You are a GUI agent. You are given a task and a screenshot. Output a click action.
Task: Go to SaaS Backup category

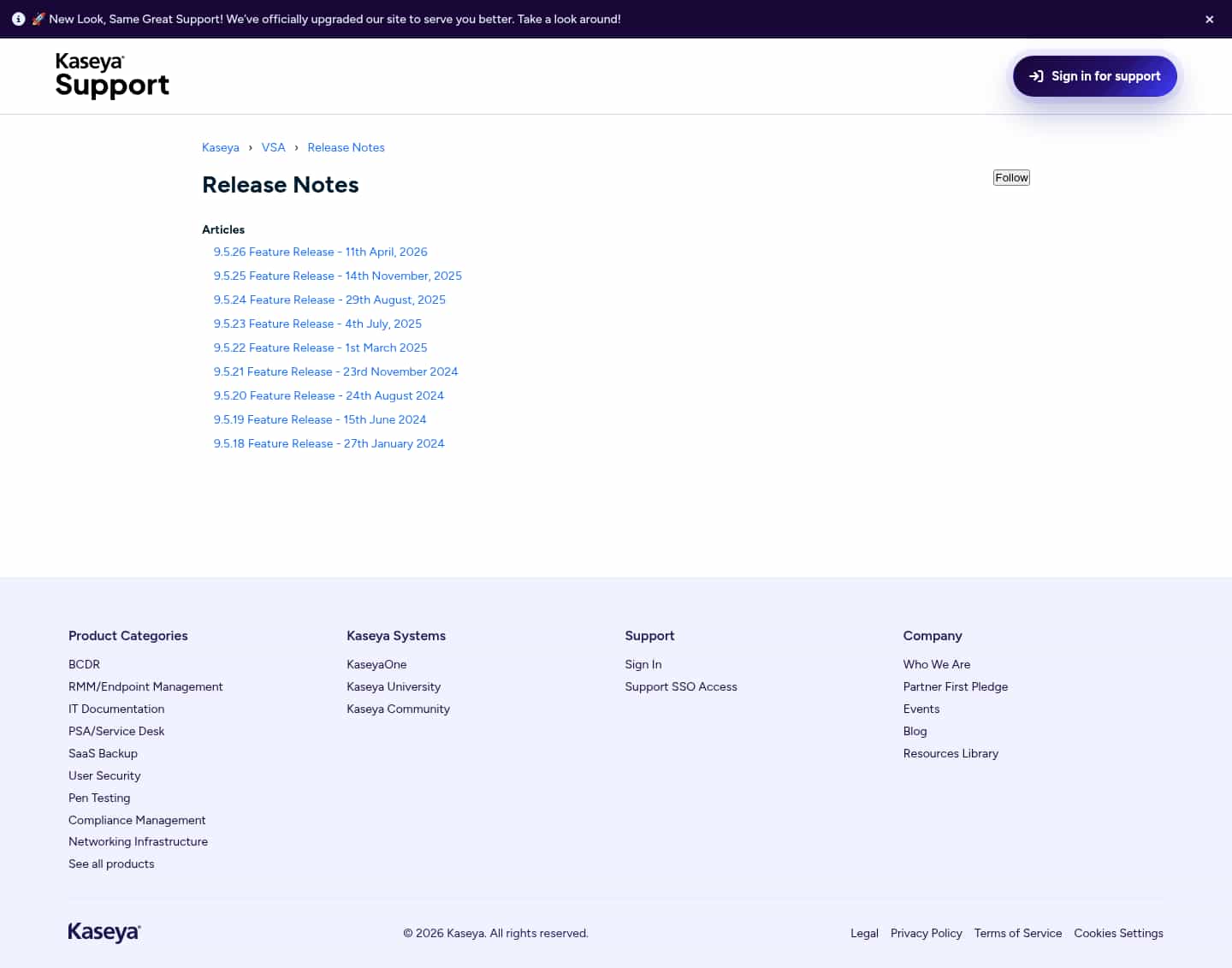click(x=103, y=753)
